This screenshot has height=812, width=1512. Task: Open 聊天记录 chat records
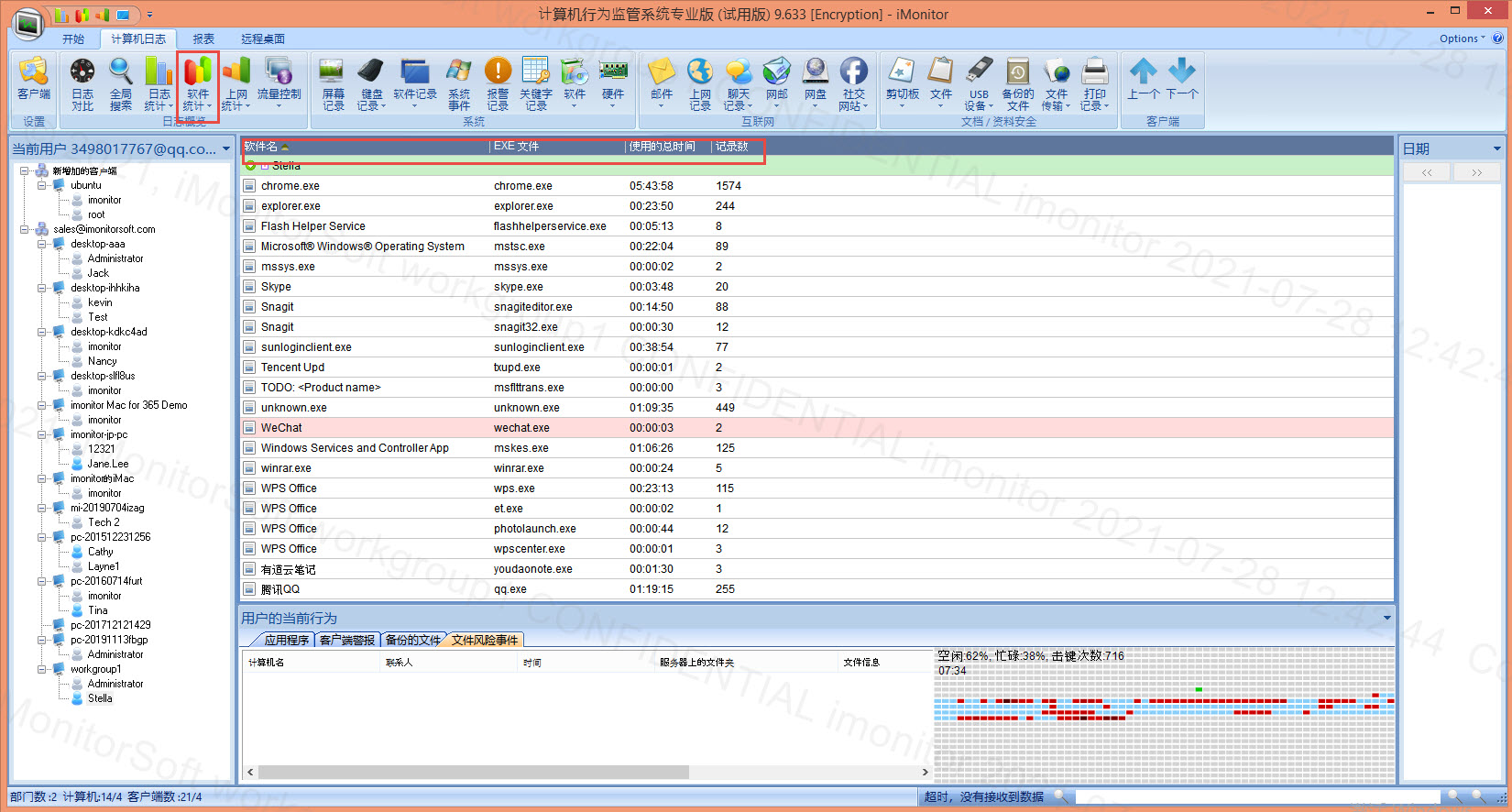click(739, 84)
